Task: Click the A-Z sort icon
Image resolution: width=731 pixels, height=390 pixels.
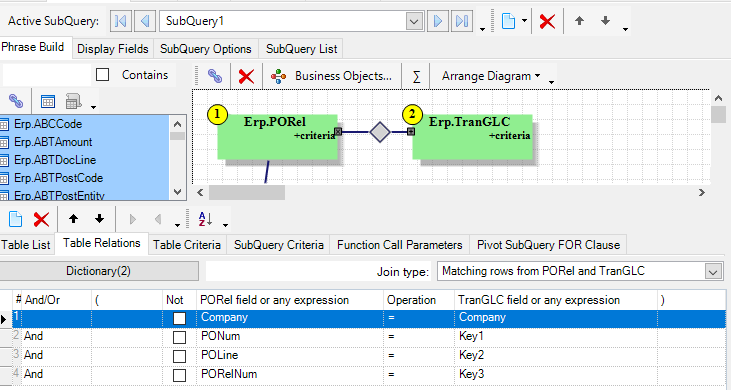Action: pos(205,219)
